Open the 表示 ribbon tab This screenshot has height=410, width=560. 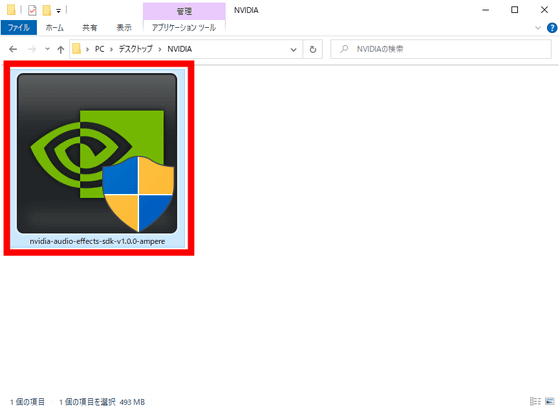click(x=124, y=28)
